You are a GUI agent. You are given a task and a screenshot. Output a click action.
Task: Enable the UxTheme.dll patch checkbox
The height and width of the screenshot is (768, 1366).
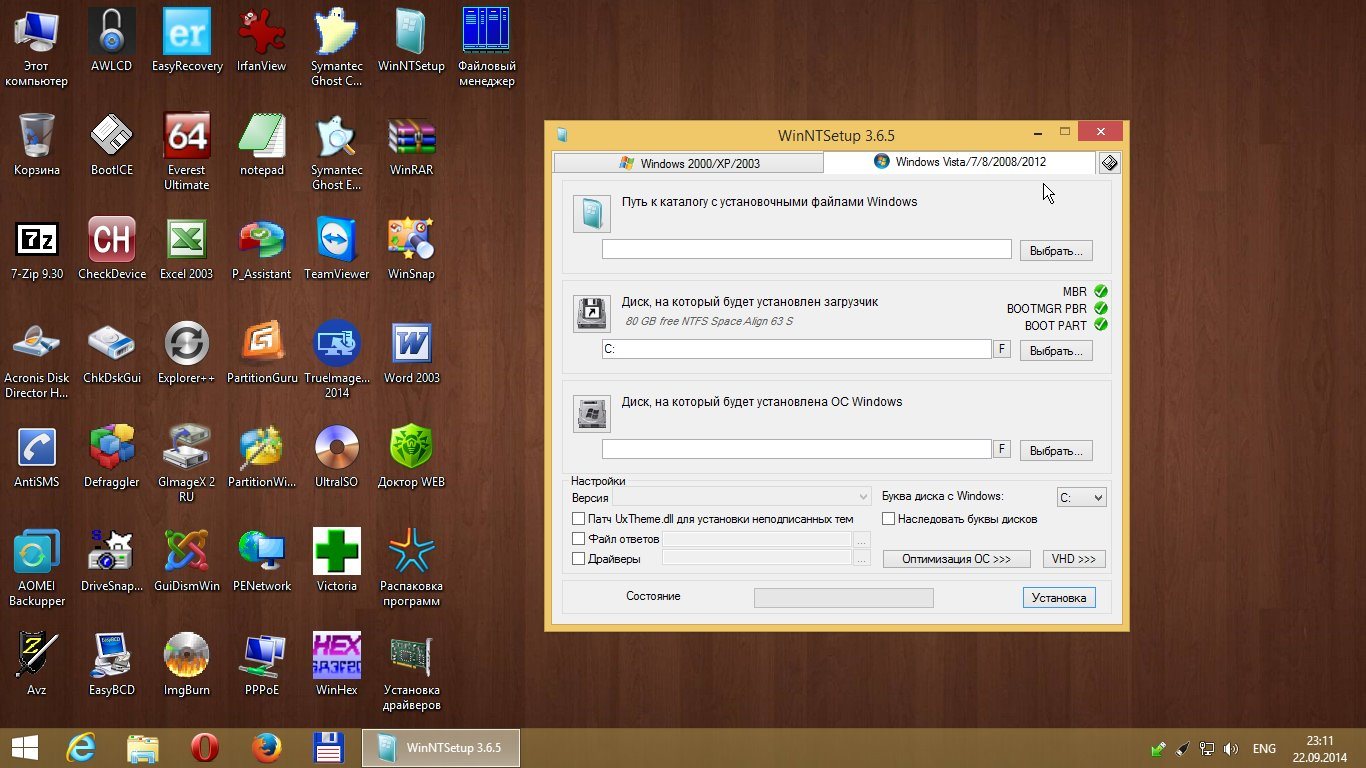click(x=578, y=519)
